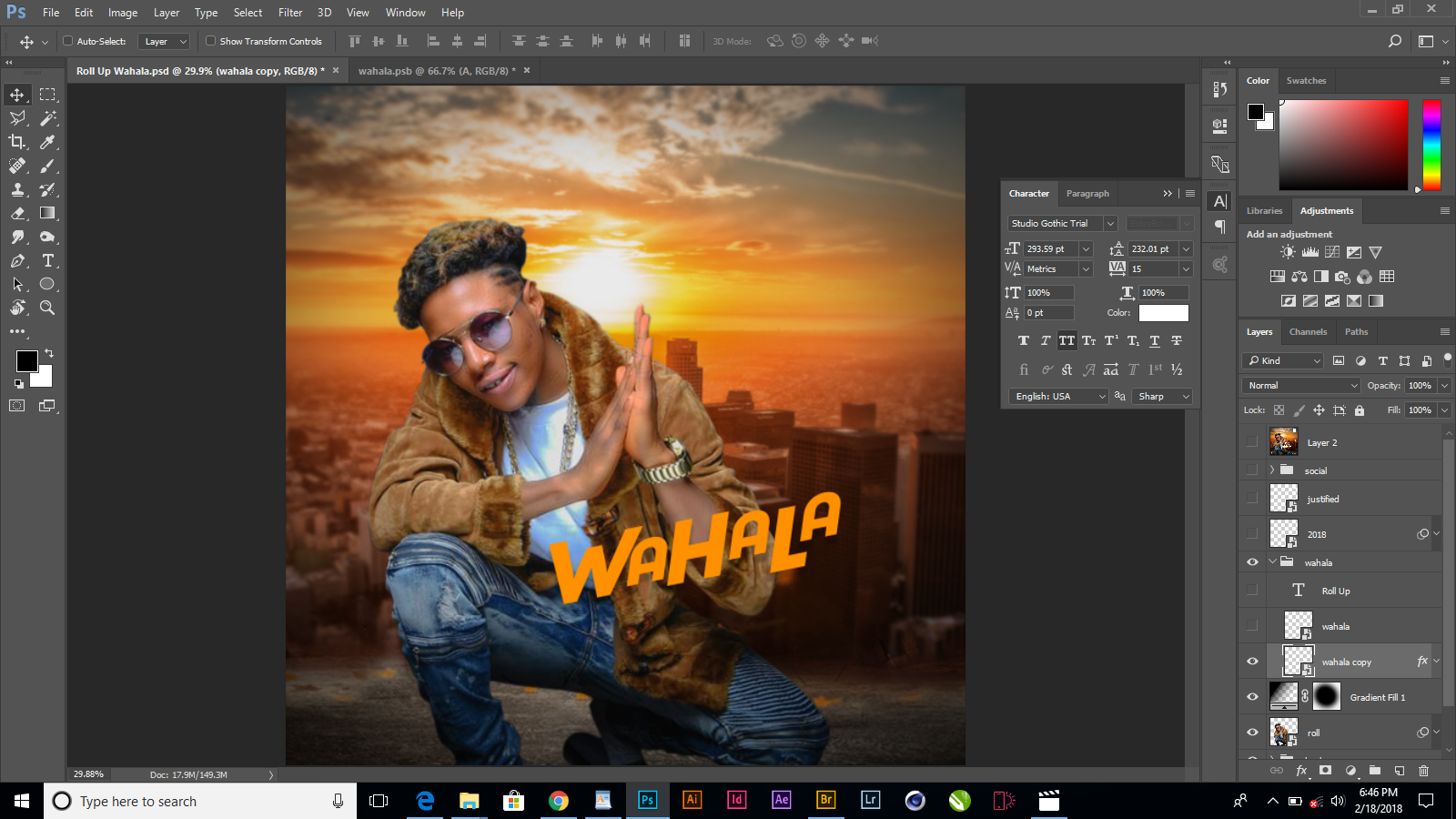Image resolution: width=1456 pixels, height=819 pixels.
Task: Select the Magic Wand tool
Action: click(47, 118)
